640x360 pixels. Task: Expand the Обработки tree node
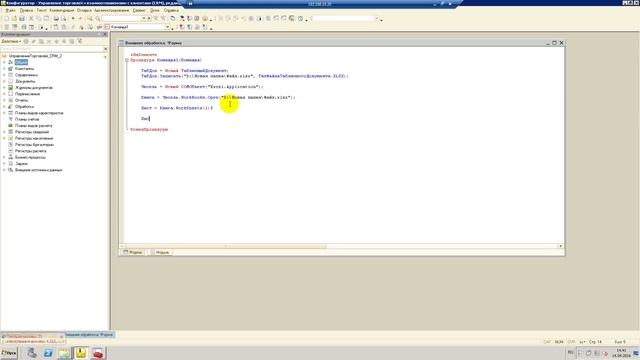pyautogui.click(x=4, y=107)
